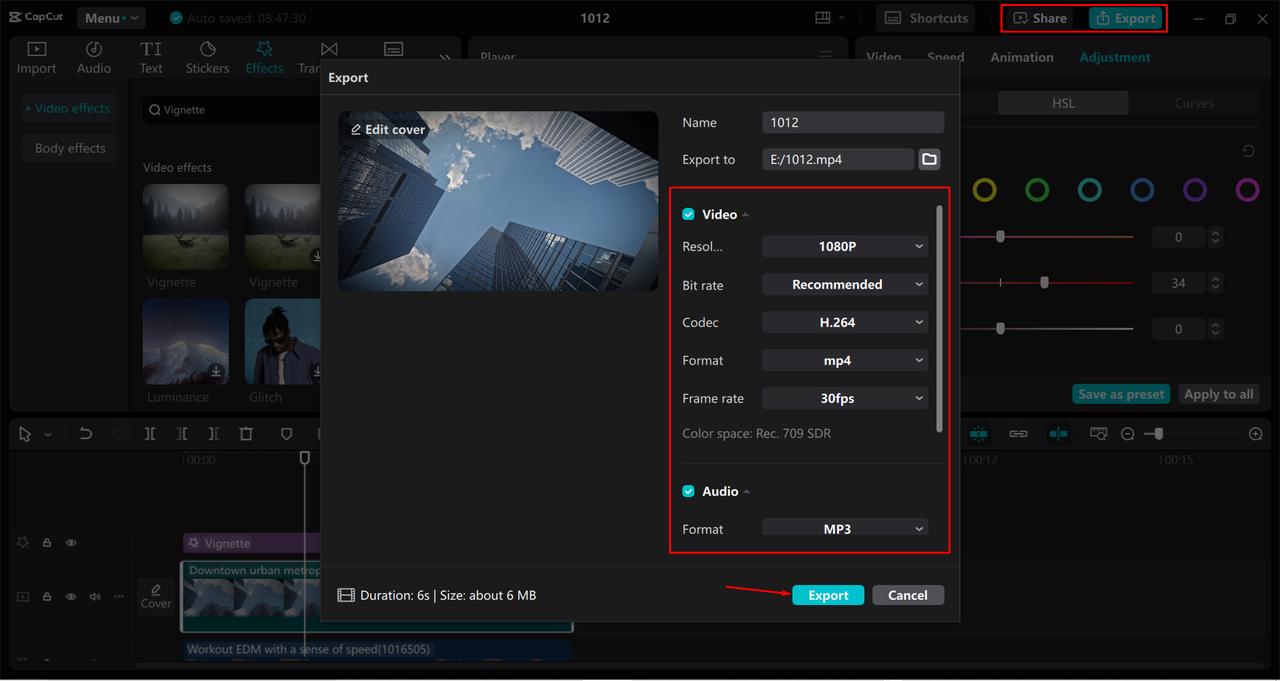
Task: Switch to the Curves sub-tab
Action: [x=1194, y=103]
